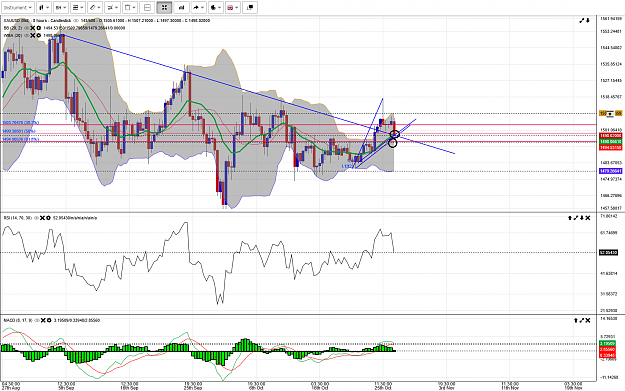The image size is (625, 391).
Task: Toggle visibility of the main candlestick series
Action: 76,20
